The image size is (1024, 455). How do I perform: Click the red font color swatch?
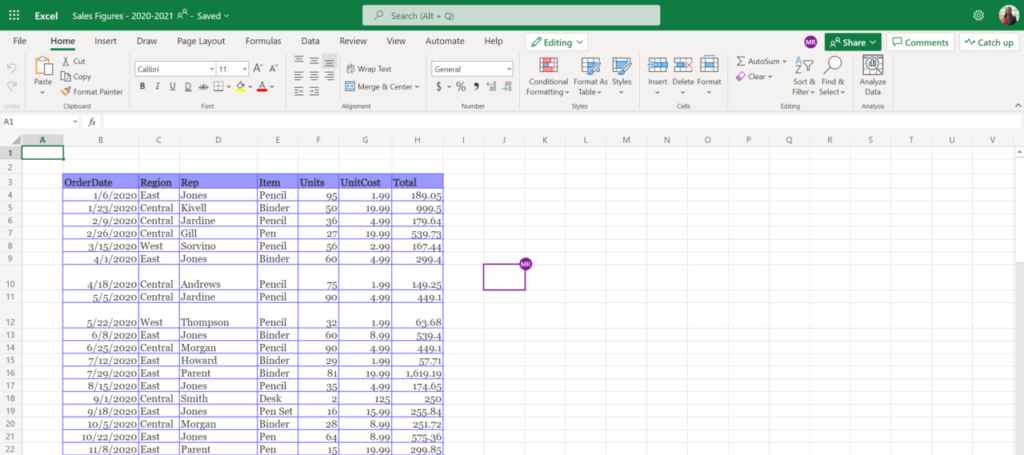262,87
